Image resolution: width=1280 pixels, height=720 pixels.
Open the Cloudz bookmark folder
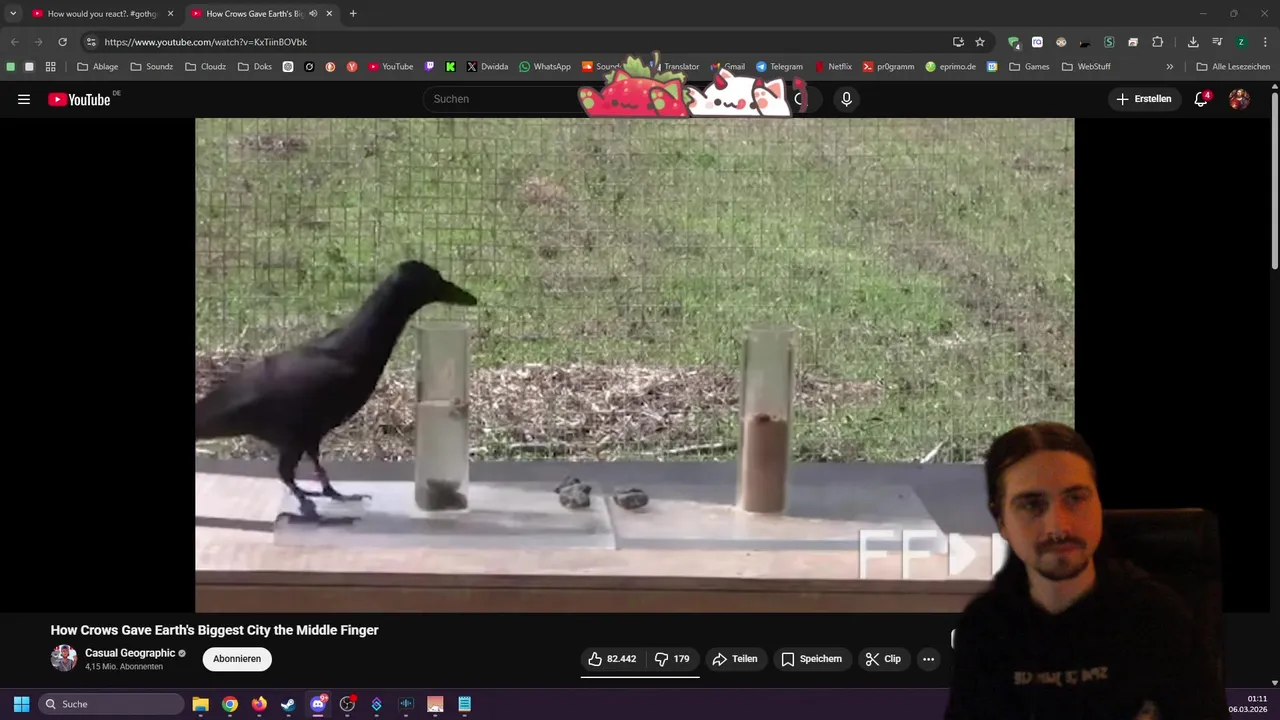pos(206,67)
